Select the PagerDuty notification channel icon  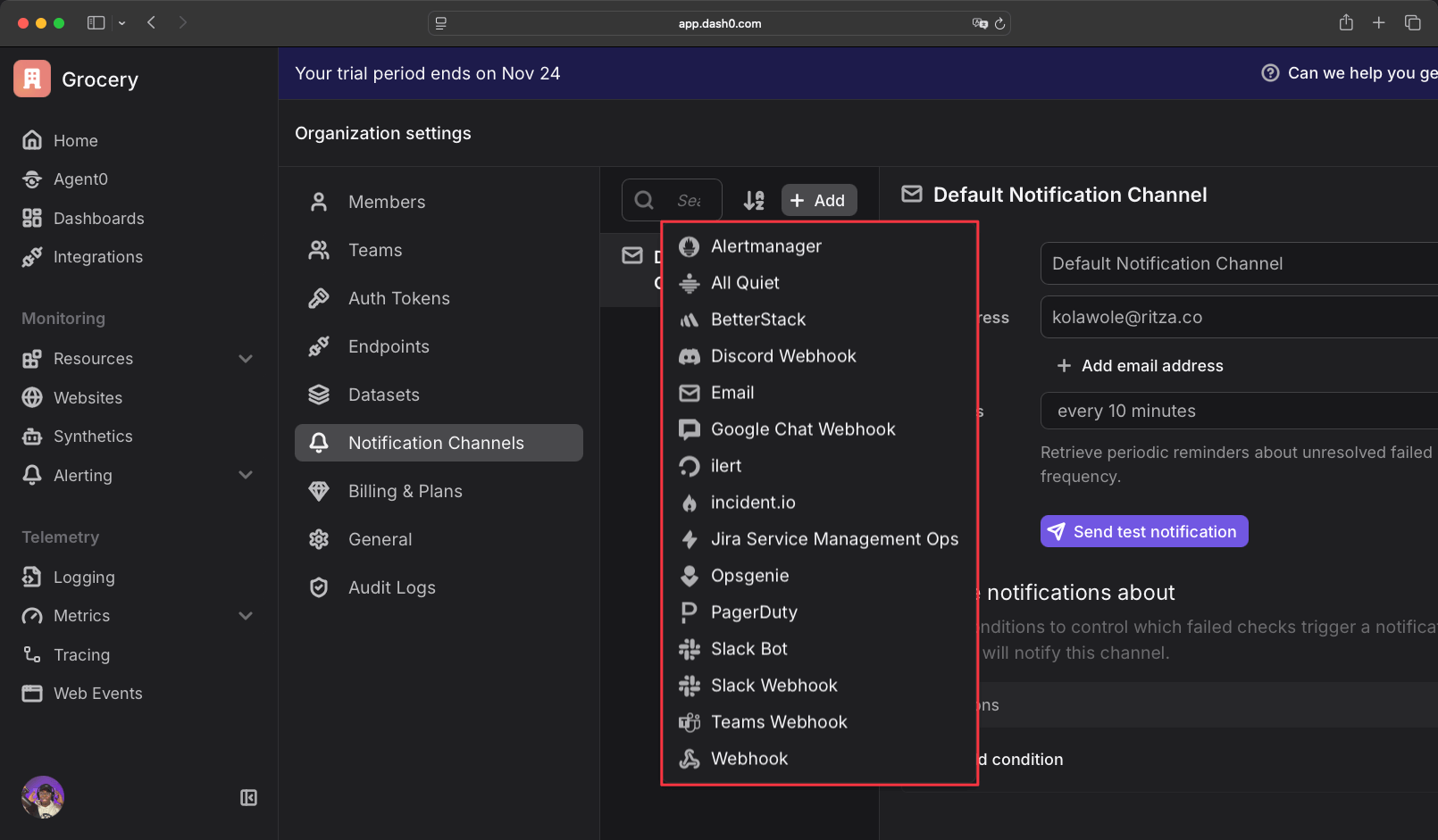[689, 612]
